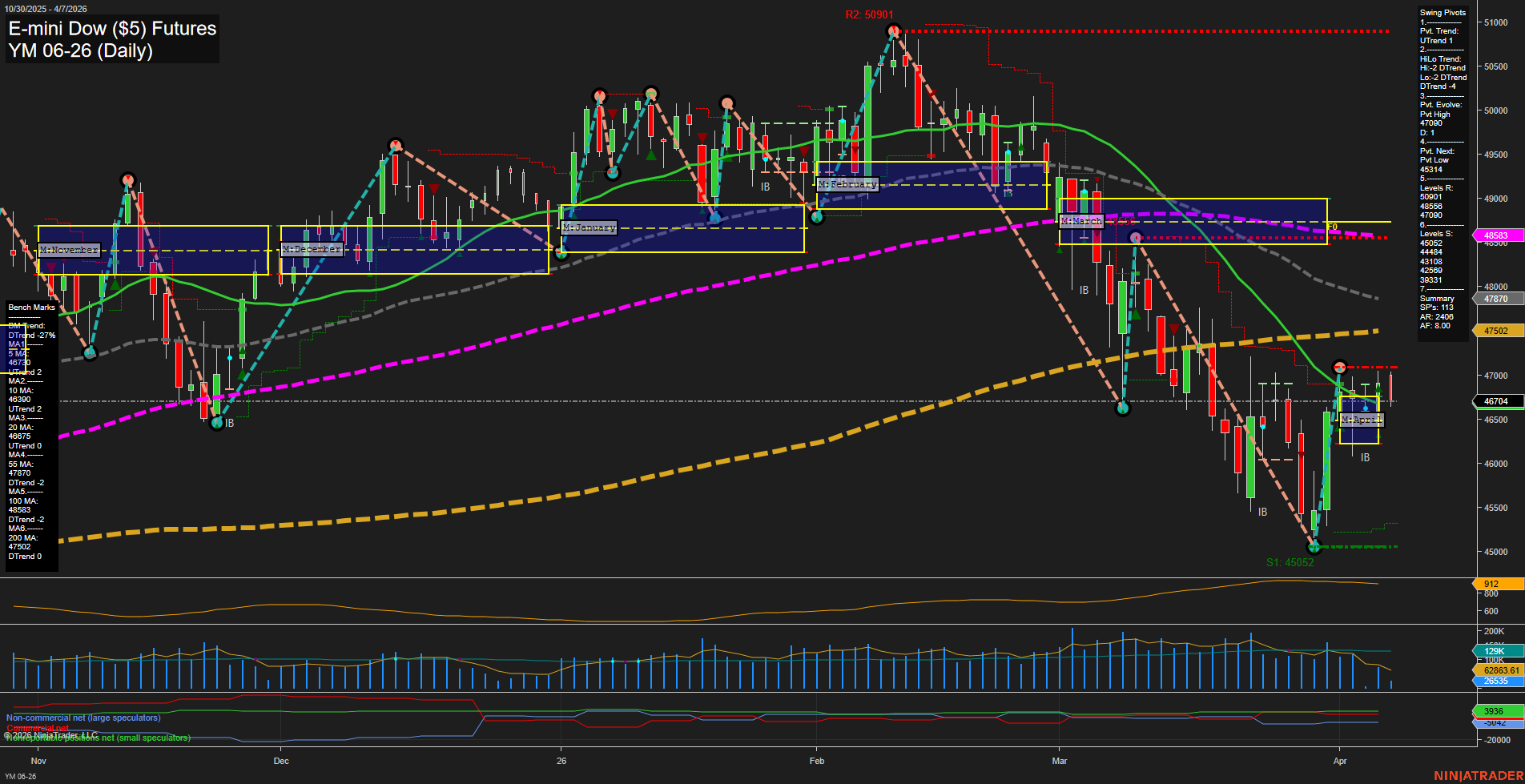
Task: Collapse the Bench Marks info panel
Action: 30,308
